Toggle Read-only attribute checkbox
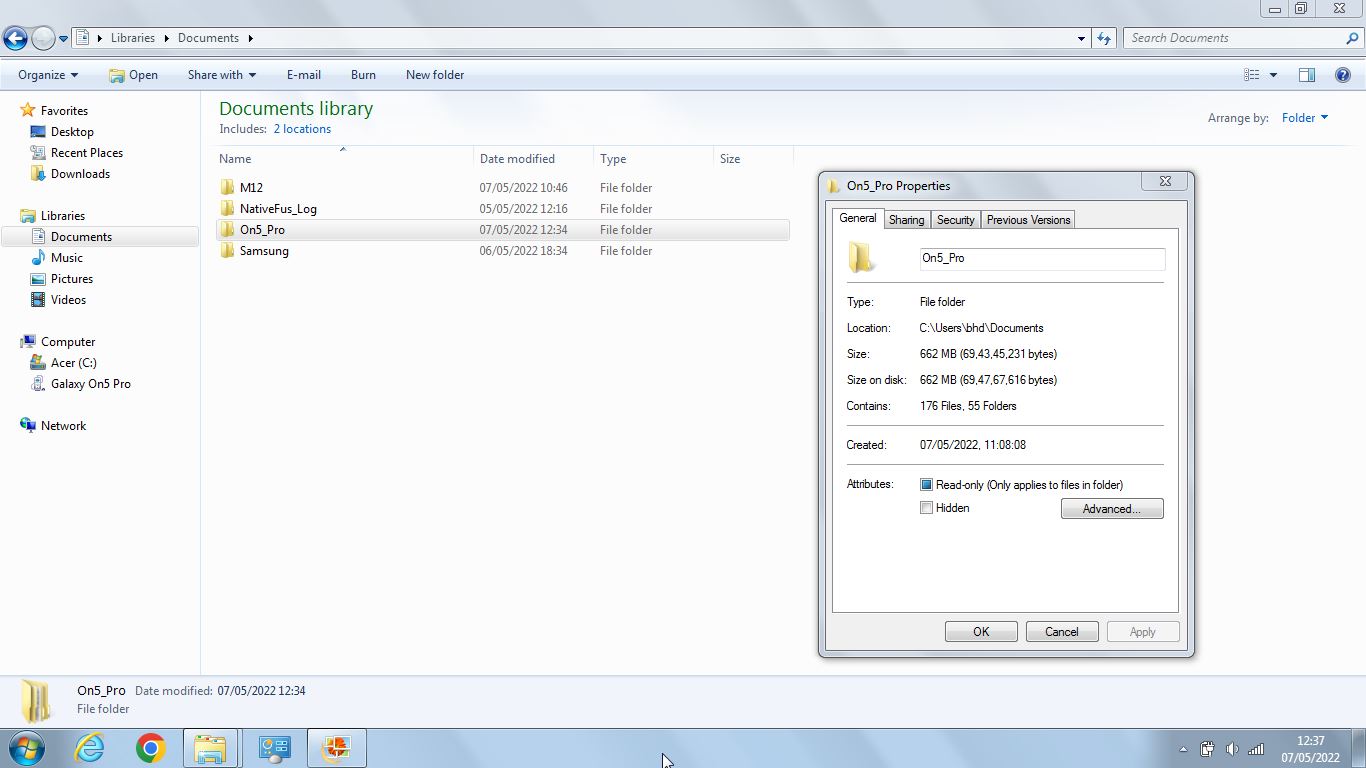The height and width of the screenshot is (768, 1366). (x=926, y=485)
